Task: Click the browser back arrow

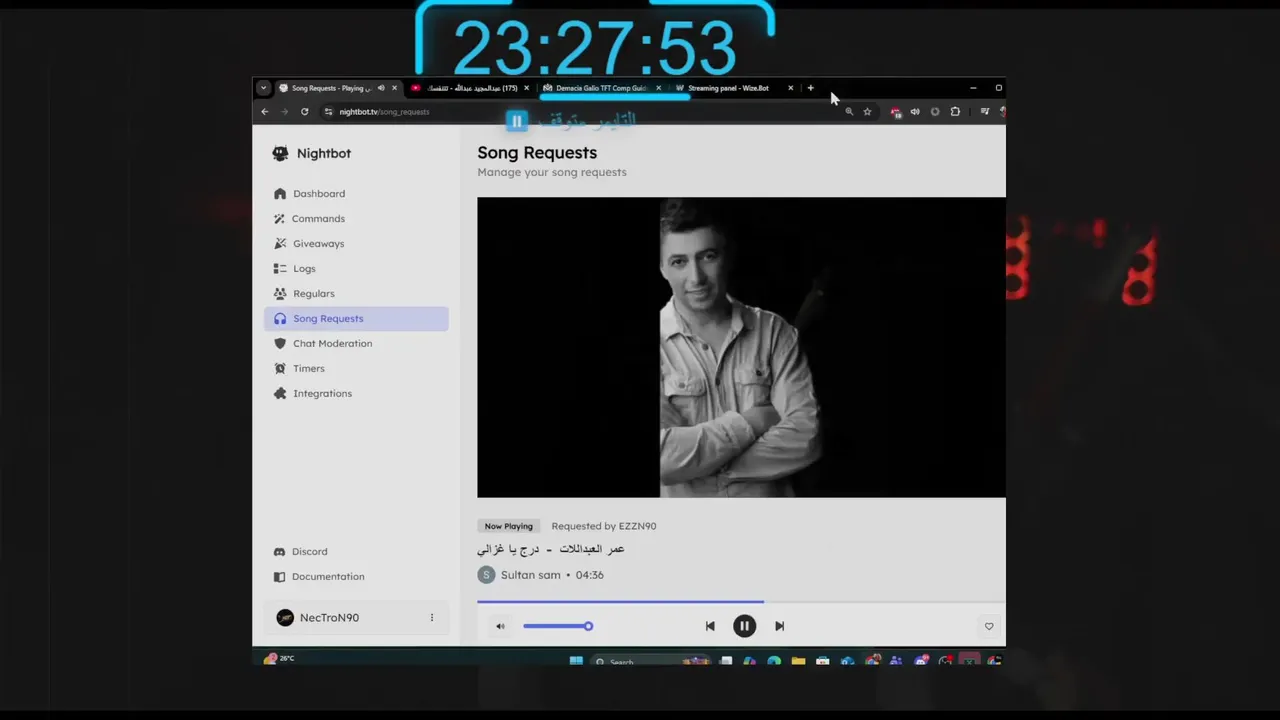Action: click(x=264, y=111)
